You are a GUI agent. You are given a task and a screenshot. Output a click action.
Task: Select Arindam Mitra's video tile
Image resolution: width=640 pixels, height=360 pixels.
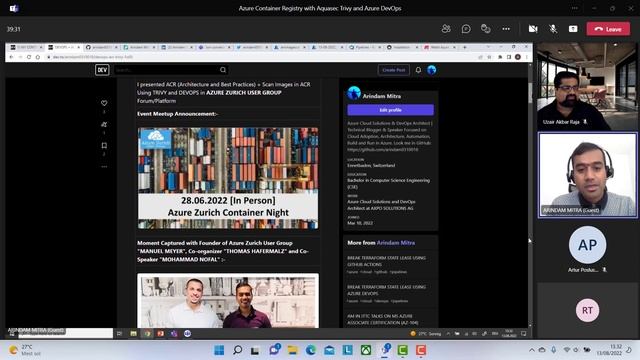pyautogui.click(x=587, y=175)
